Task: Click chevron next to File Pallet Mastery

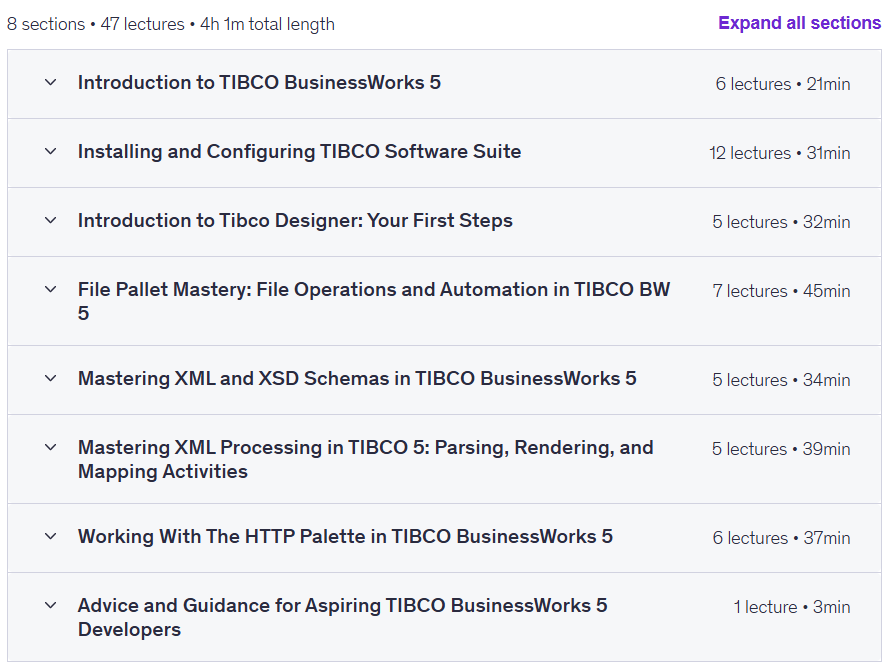Action: click(50, 290)
